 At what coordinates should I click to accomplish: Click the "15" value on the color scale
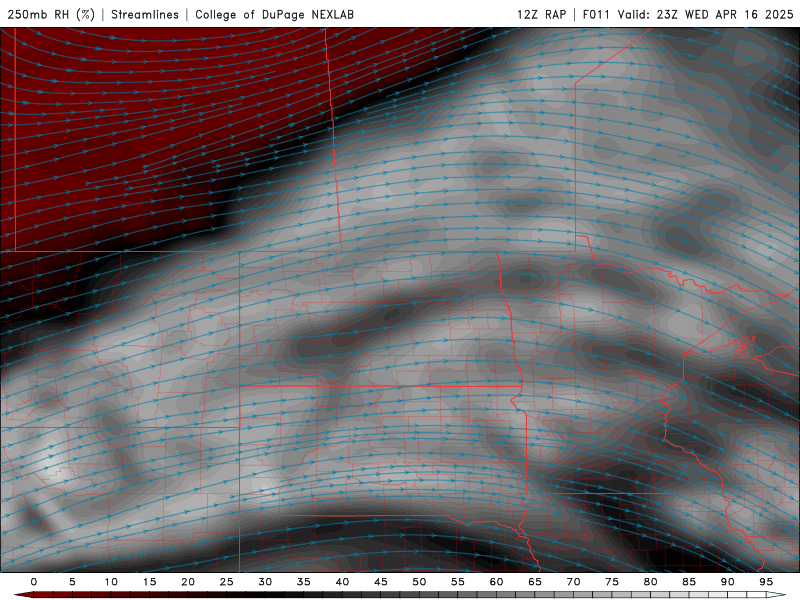[149, 582]
